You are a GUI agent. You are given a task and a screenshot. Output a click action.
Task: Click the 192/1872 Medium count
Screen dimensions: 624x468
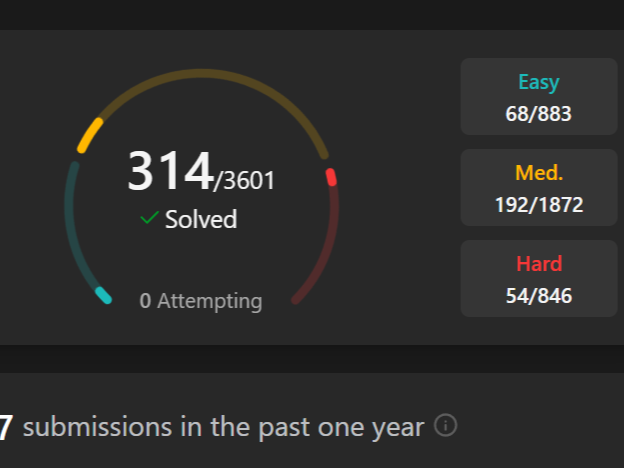539,205
